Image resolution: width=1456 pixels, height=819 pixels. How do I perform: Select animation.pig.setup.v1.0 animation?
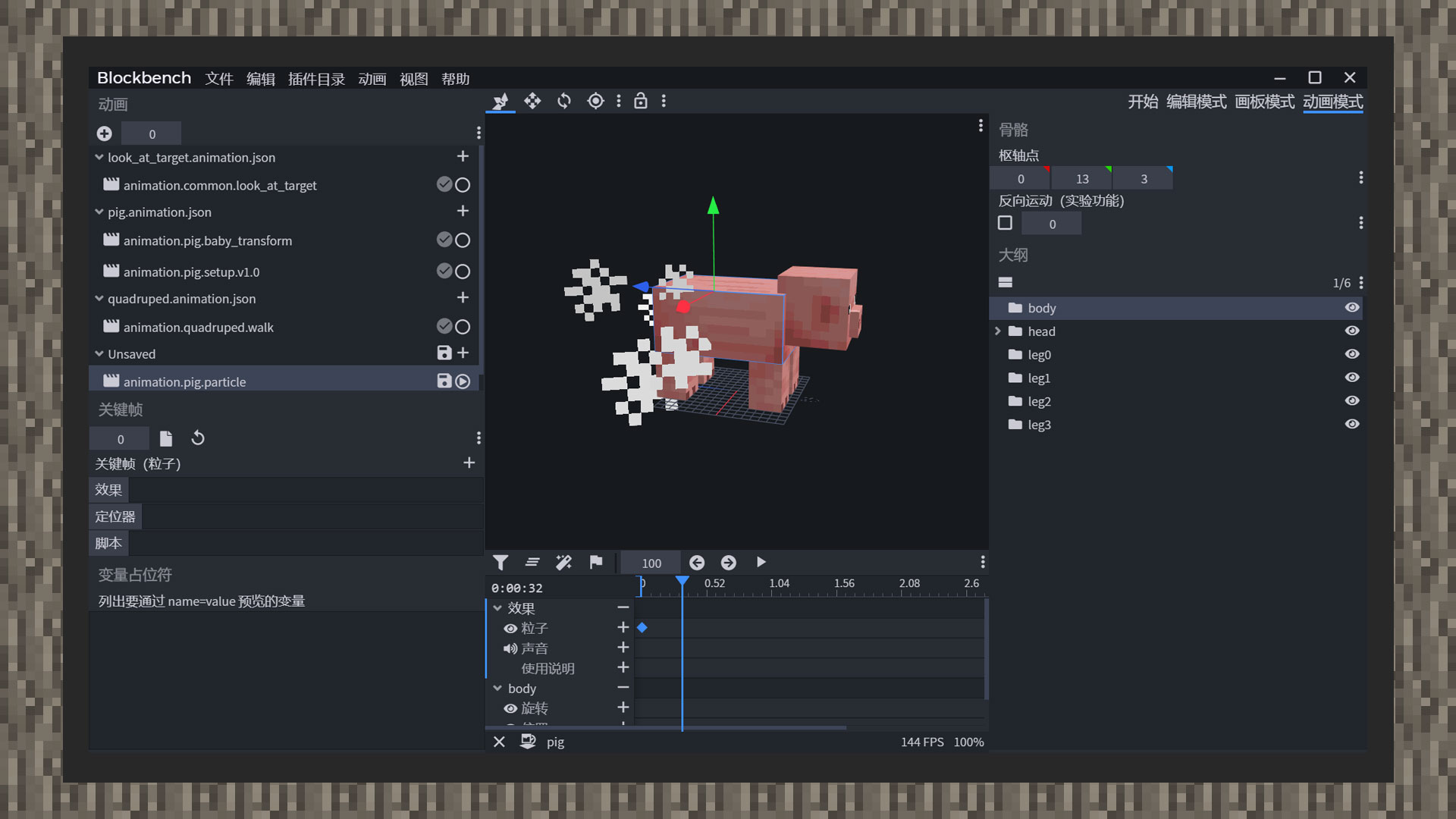click(x=191, y=271)
